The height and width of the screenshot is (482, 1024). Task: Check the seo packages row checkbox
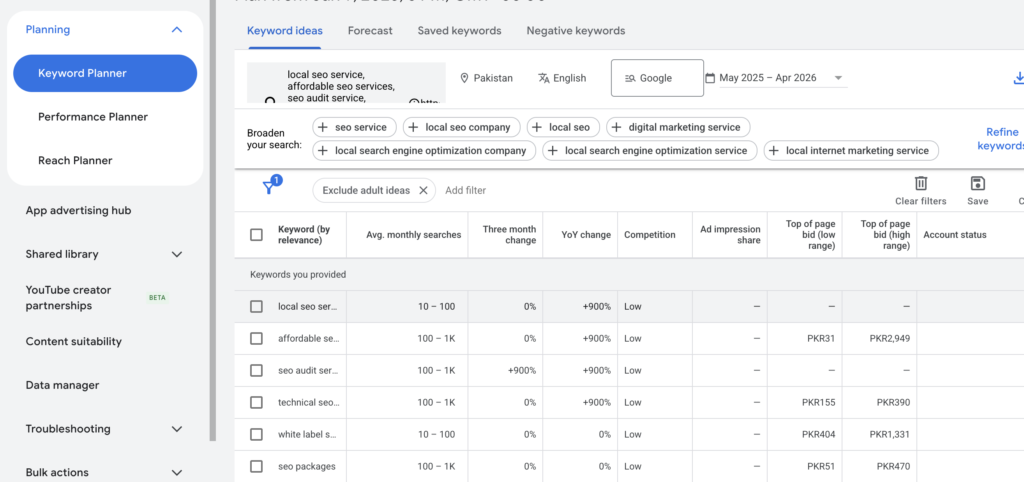point(257,466)
